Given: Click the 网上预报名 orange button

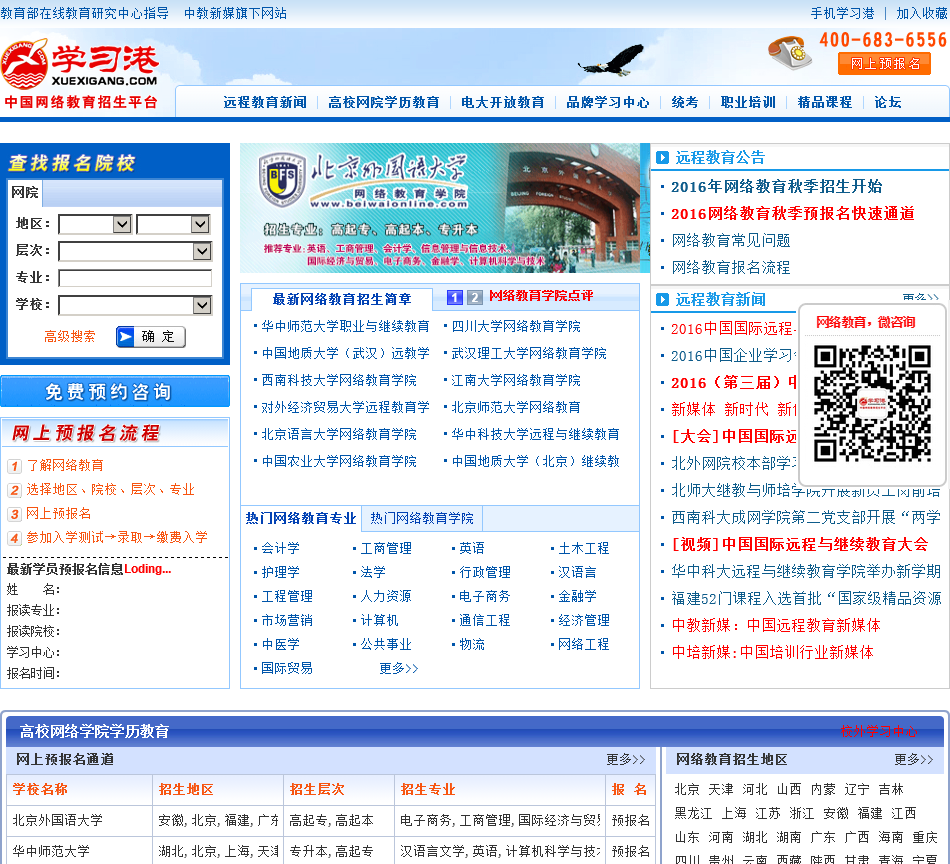Looking at the screenshot, I should pyautogui.click(x=884, y=64).
